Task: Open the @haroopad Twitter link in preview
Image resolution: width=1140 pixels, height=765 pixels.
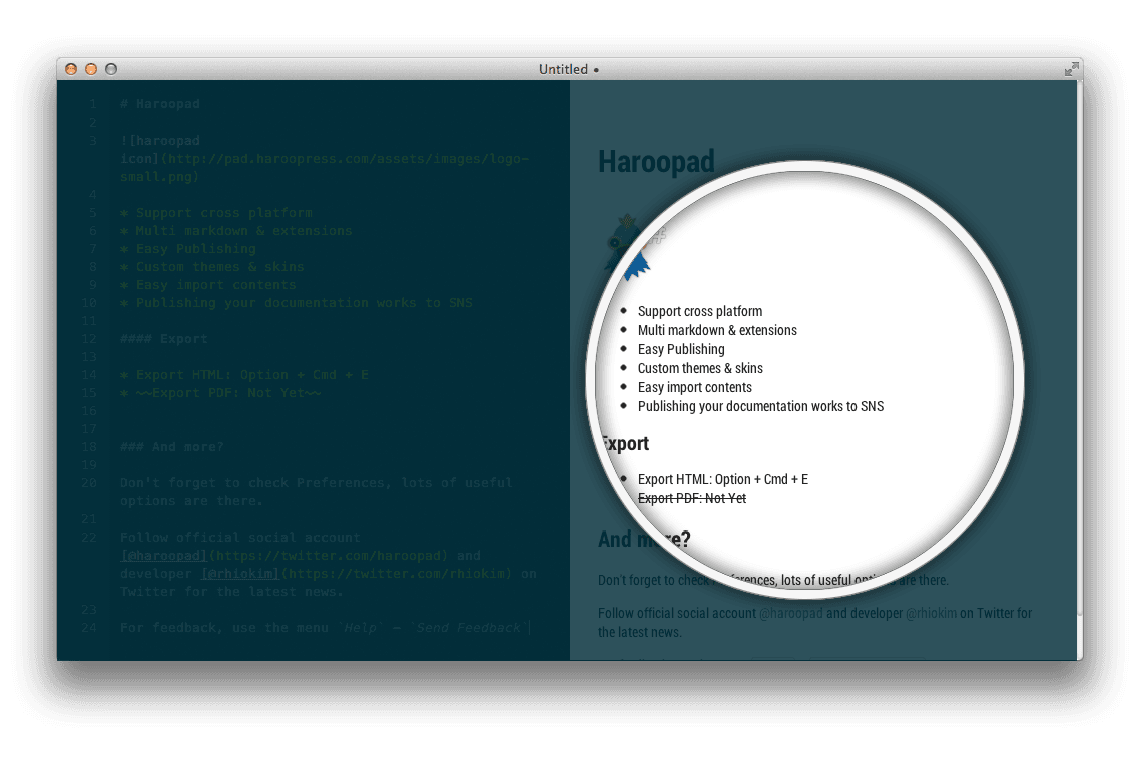Action: click(790, 613)
